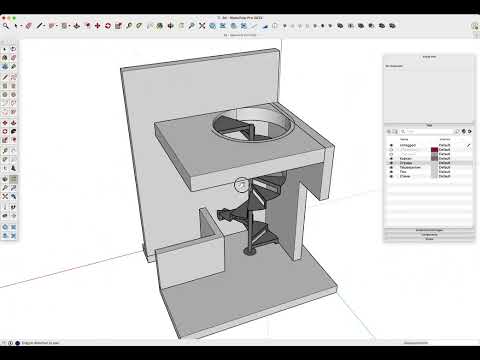
Task: Collapse the Tags panel header
Action: [x=429, y=125]
